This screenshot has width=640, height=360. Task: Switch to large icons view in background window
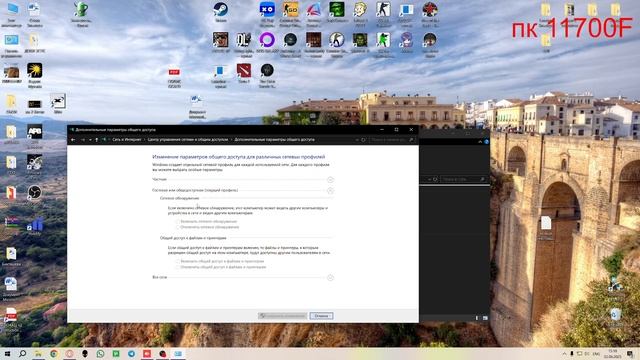pos(485,318)
